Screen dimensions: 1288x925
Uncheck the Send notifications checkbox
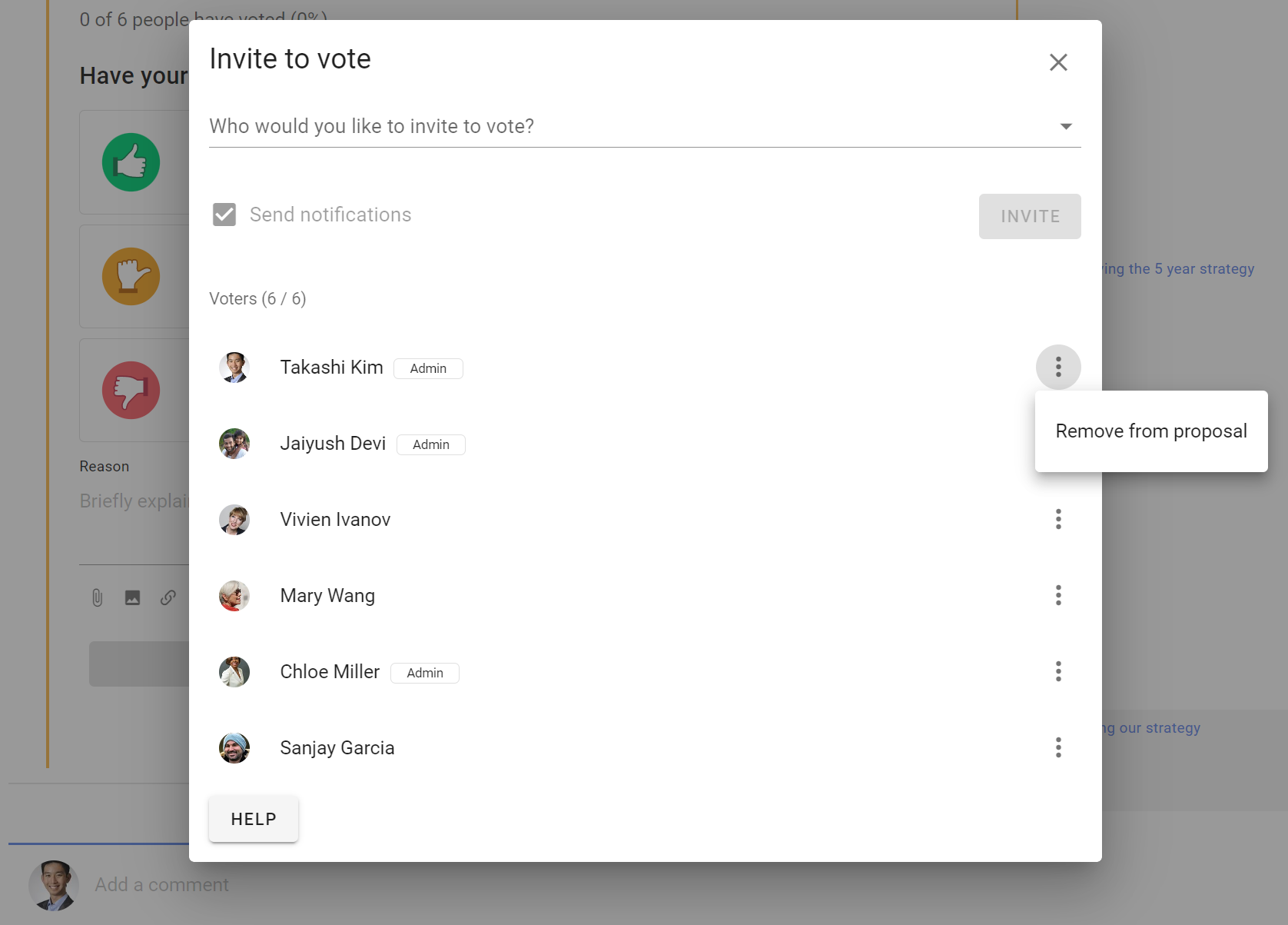[x=224, y=215]
